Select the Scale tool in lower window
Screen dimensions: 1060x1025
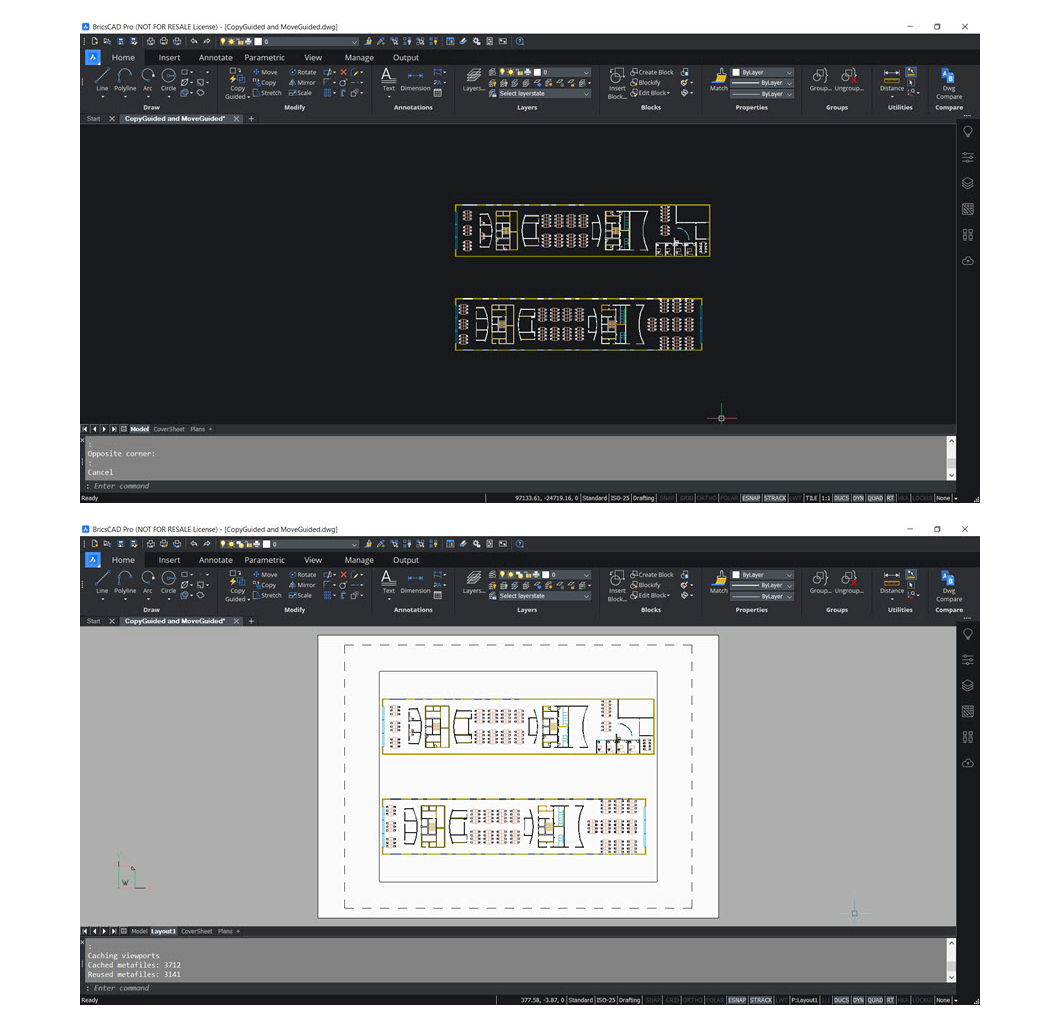301,596
